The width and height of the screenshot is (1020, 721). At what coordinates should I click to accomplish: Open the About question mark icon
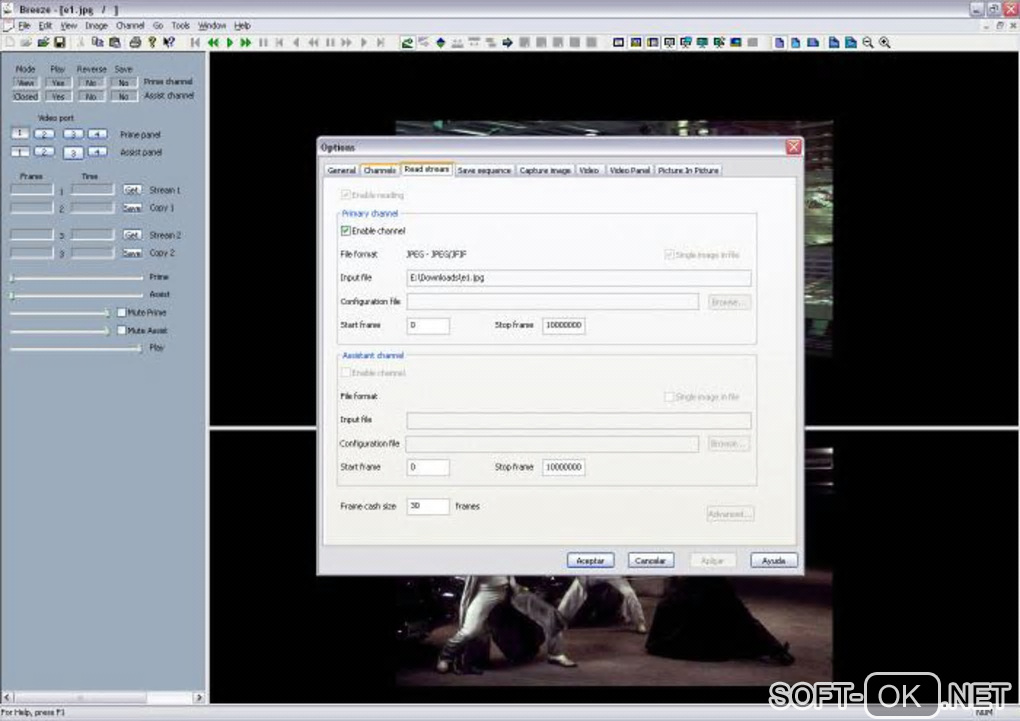[152, 42]
